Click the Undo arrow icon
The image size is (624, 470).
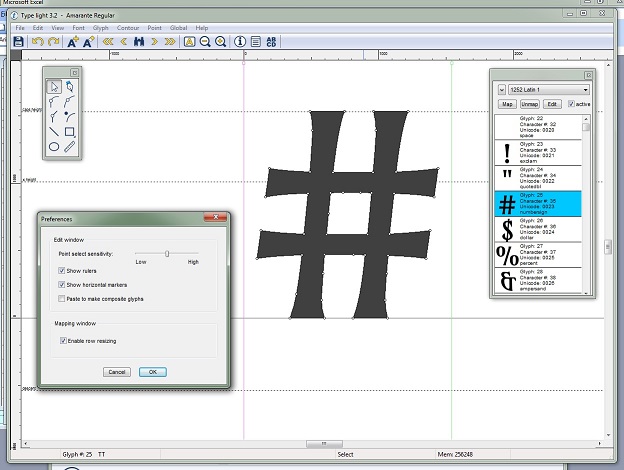[x=37, y=41]
